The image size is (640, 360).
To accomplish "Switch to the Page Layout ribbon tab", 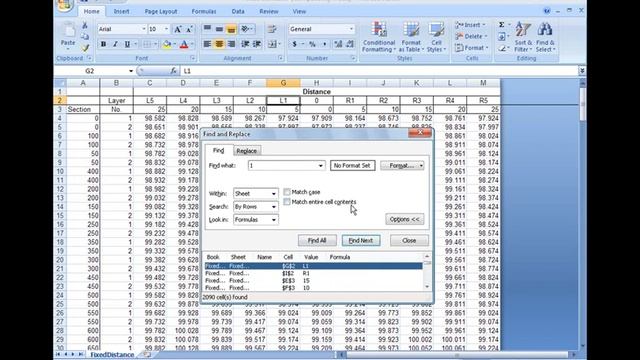I will coord(161,11).
